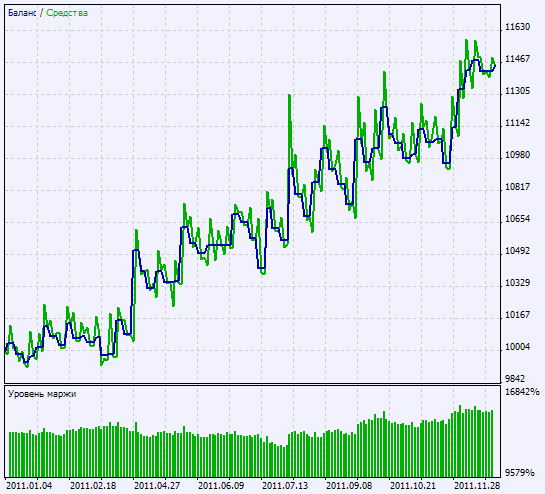Click the 11630 price axis label

pyautogui.click(x=517, y=27)
